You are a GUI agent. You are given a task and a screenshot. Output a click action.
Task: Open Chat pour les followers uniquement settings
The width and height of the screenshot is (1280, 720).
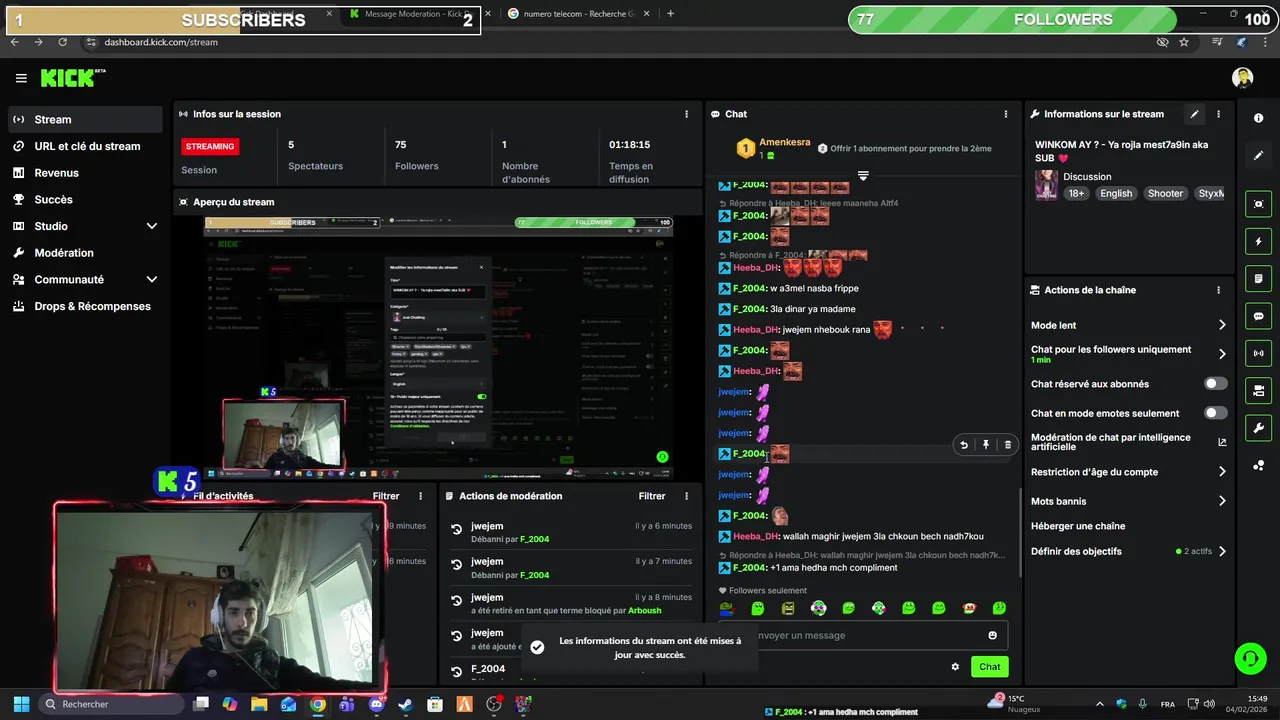(x=1129, y=354)
